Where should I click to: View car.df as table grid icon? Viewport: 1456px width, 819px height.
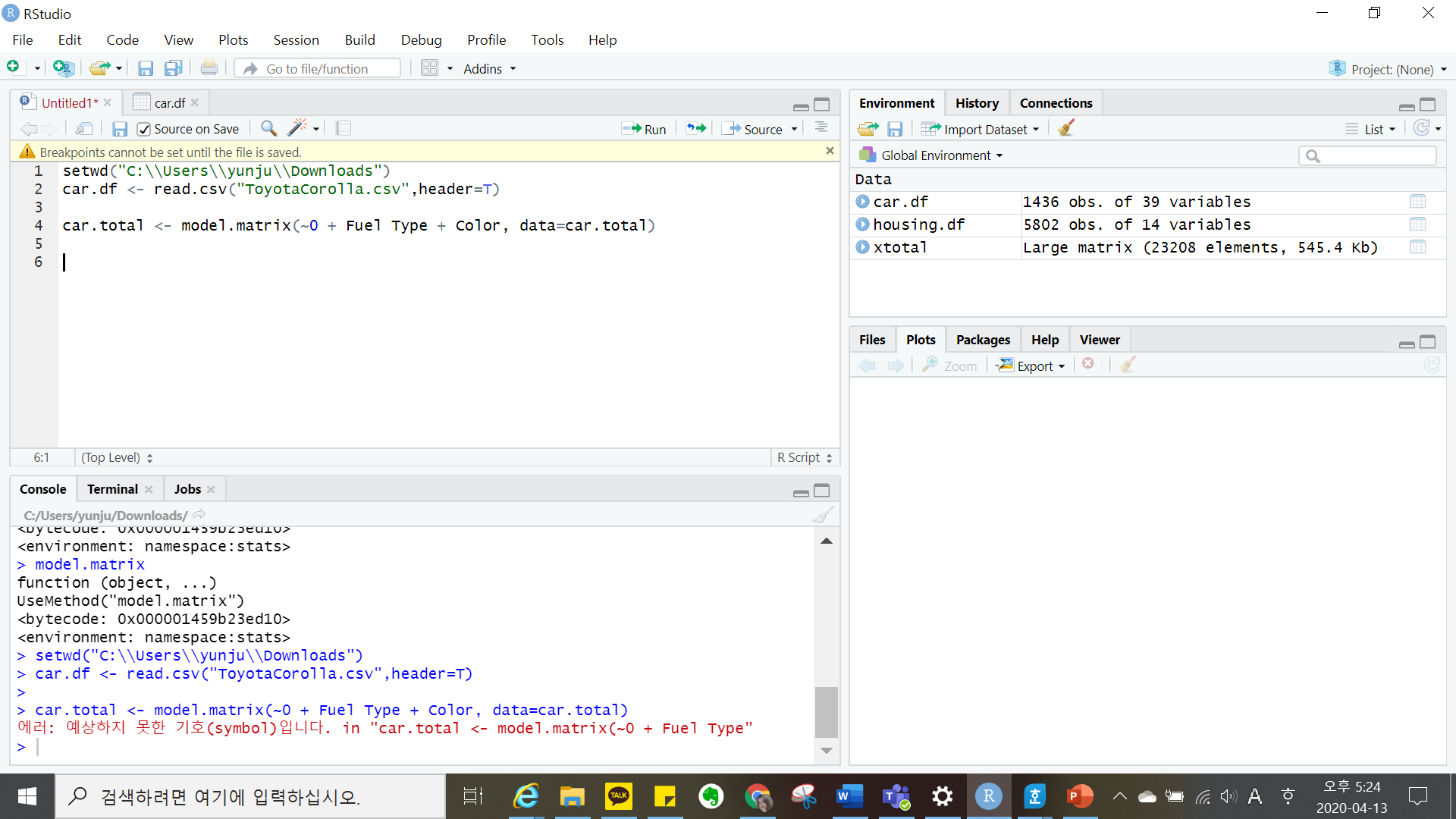[1417, 202]
